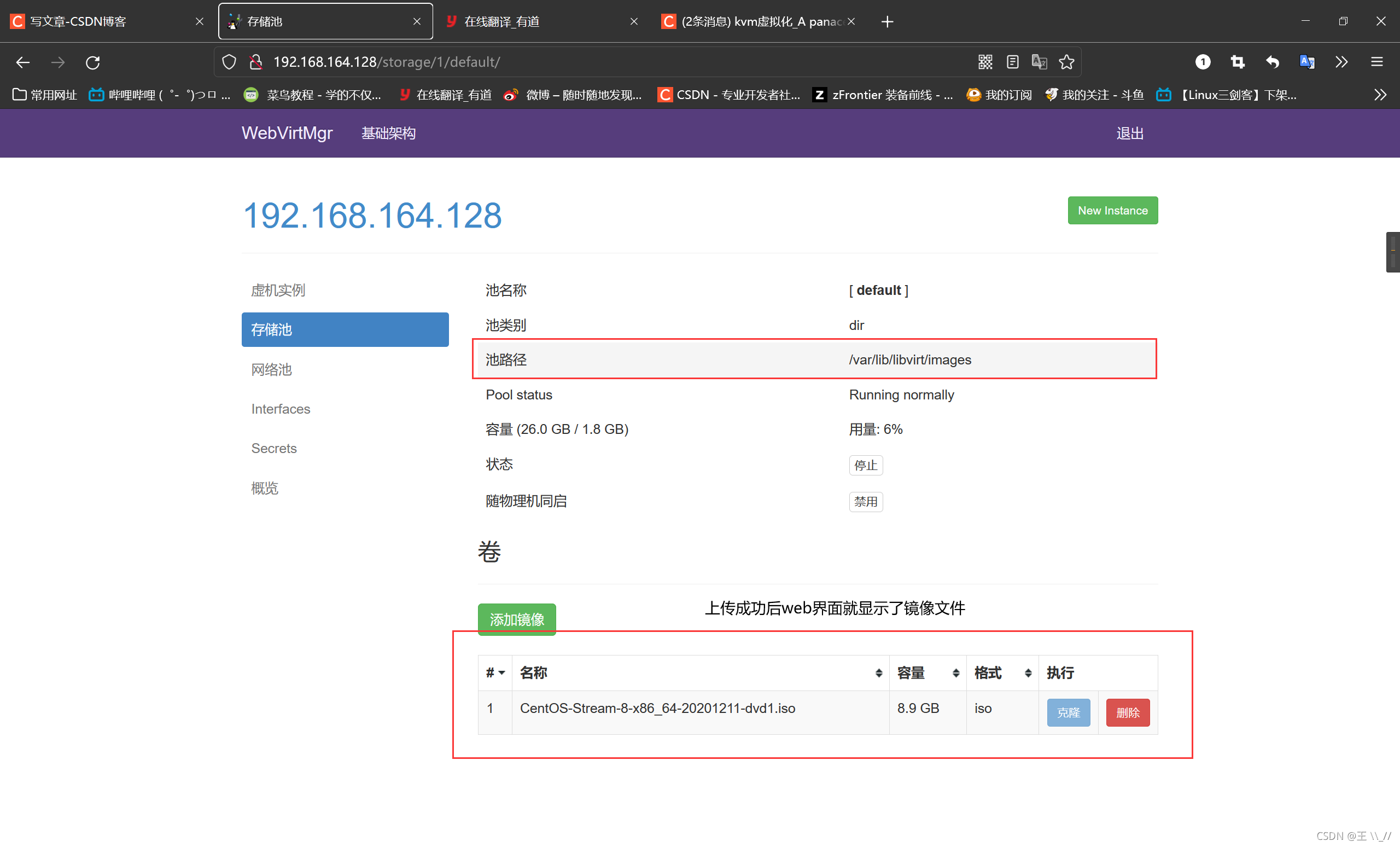This screenshot has height=847, width=1400.
Task: Close the kvm虚拟化 tab
Action: click(851, 21)
